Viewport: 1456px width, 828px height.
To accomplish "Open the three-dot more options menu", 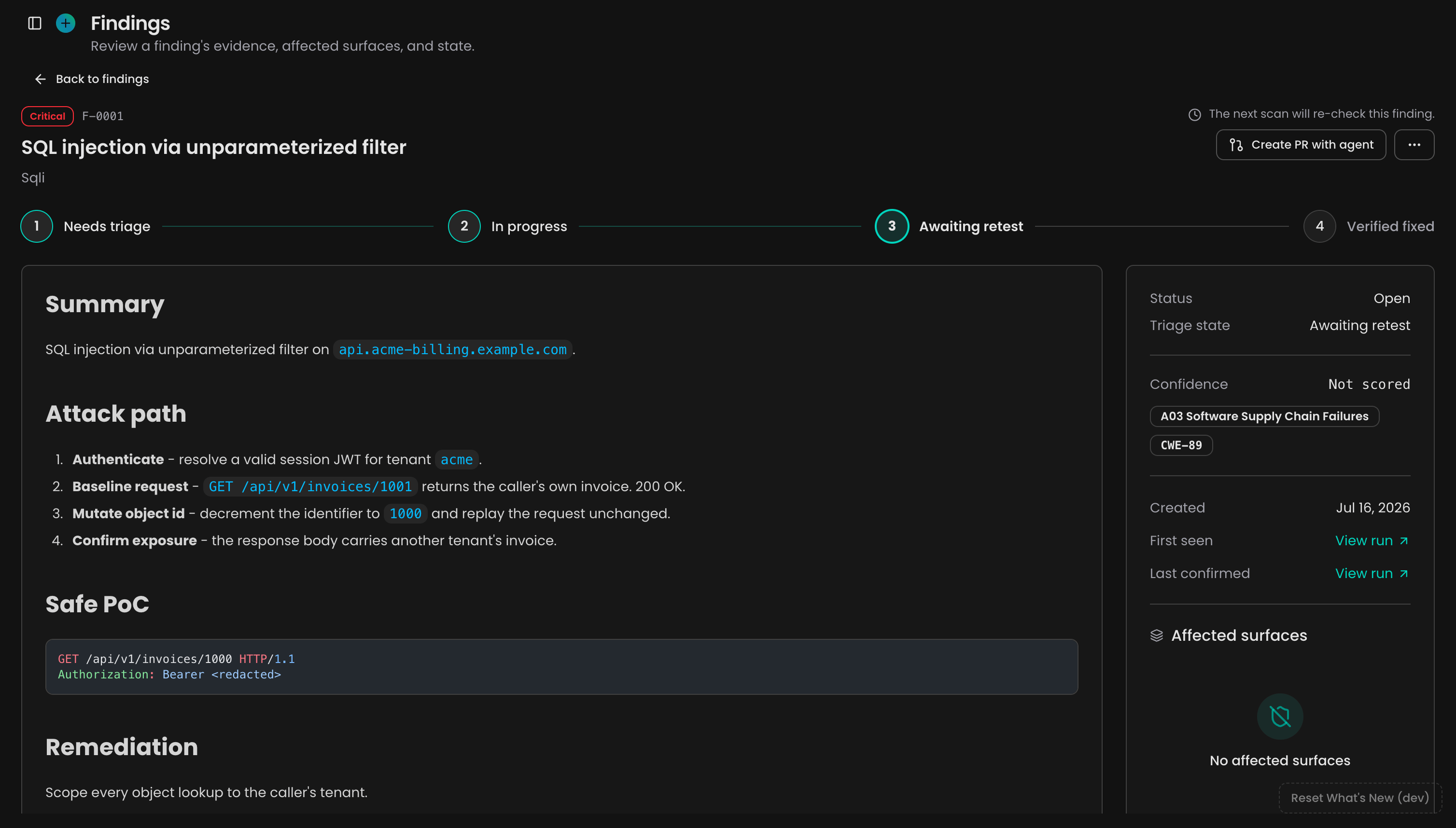I will click(1414, 145).
